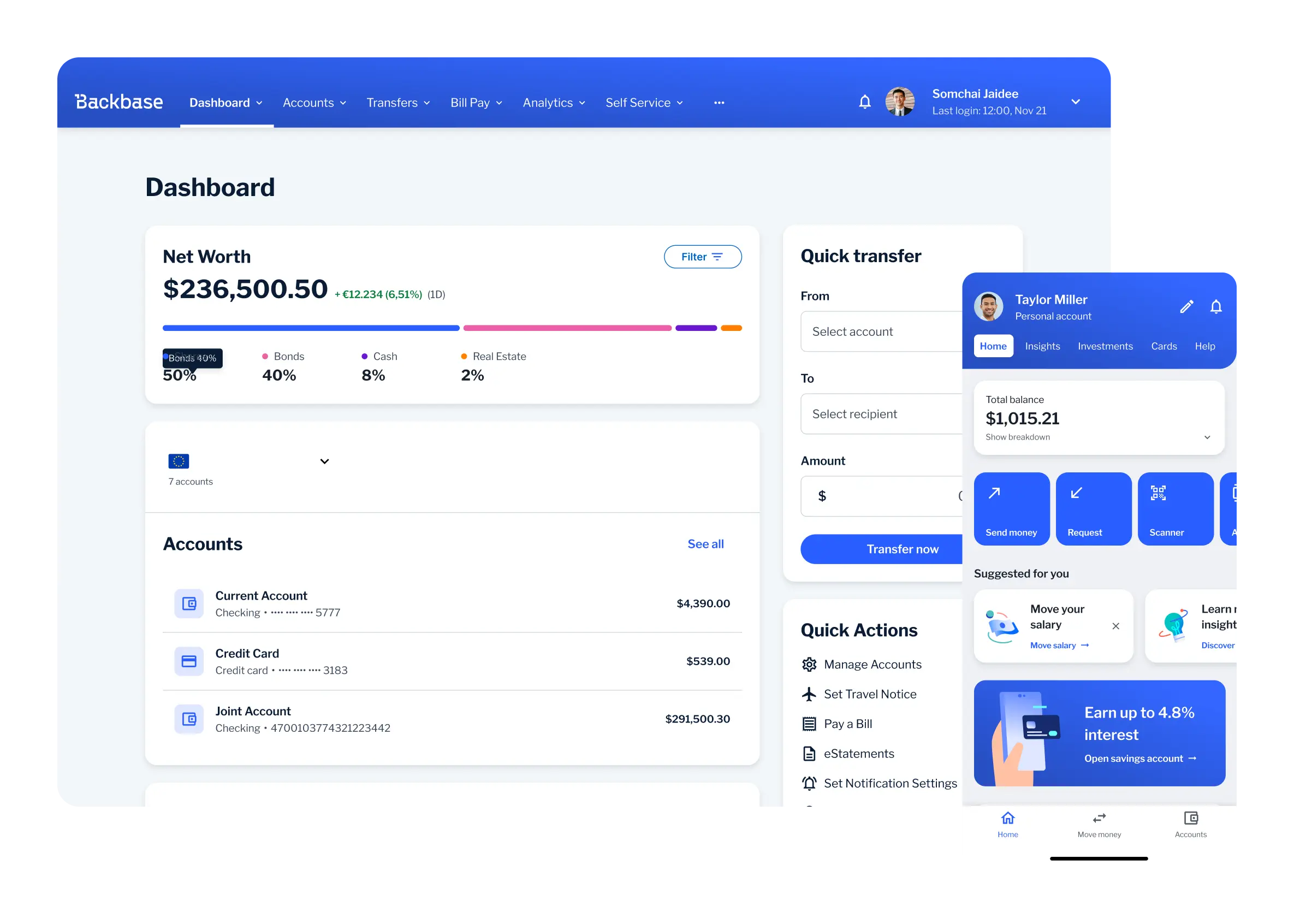1294x924 pixels.
Task: Open Accounts in mobile bottom navigation
Action: (x=1190, y=824)
